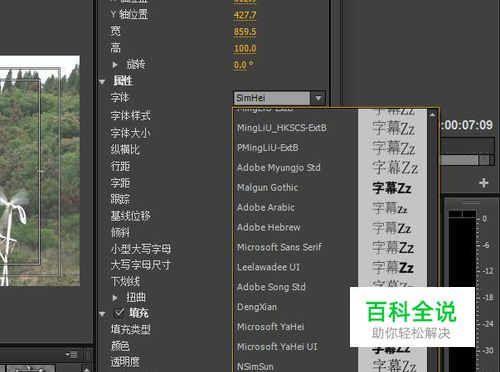The width and height of the screenshot is (500, 372).
Task: Choose DengXian font
Action: point(257,307)
